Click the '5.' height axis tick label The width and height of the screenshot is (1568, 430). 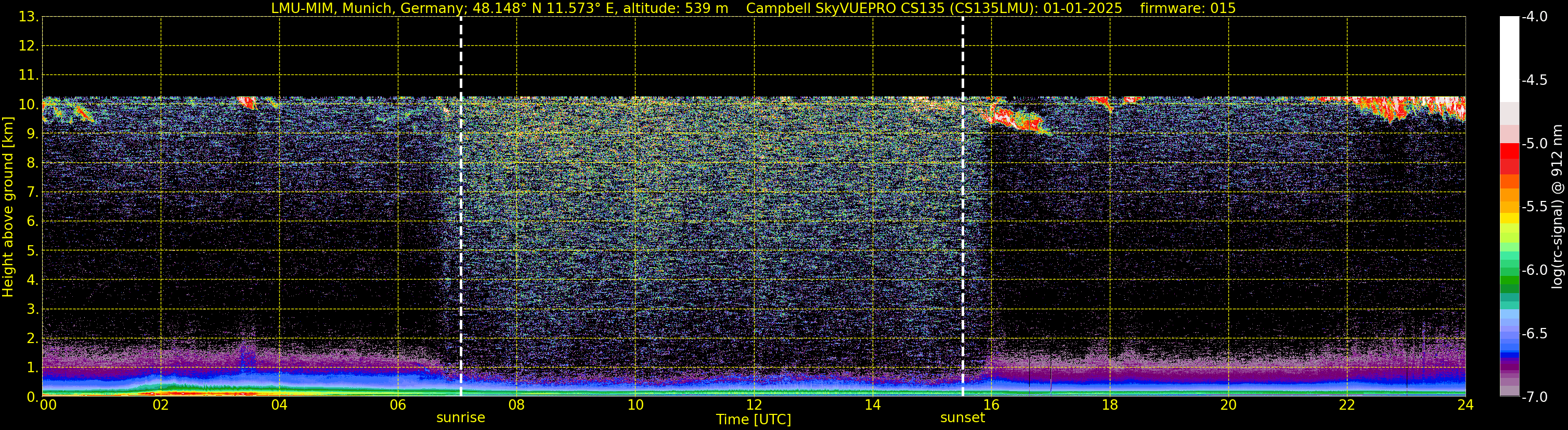click(33, 251)
